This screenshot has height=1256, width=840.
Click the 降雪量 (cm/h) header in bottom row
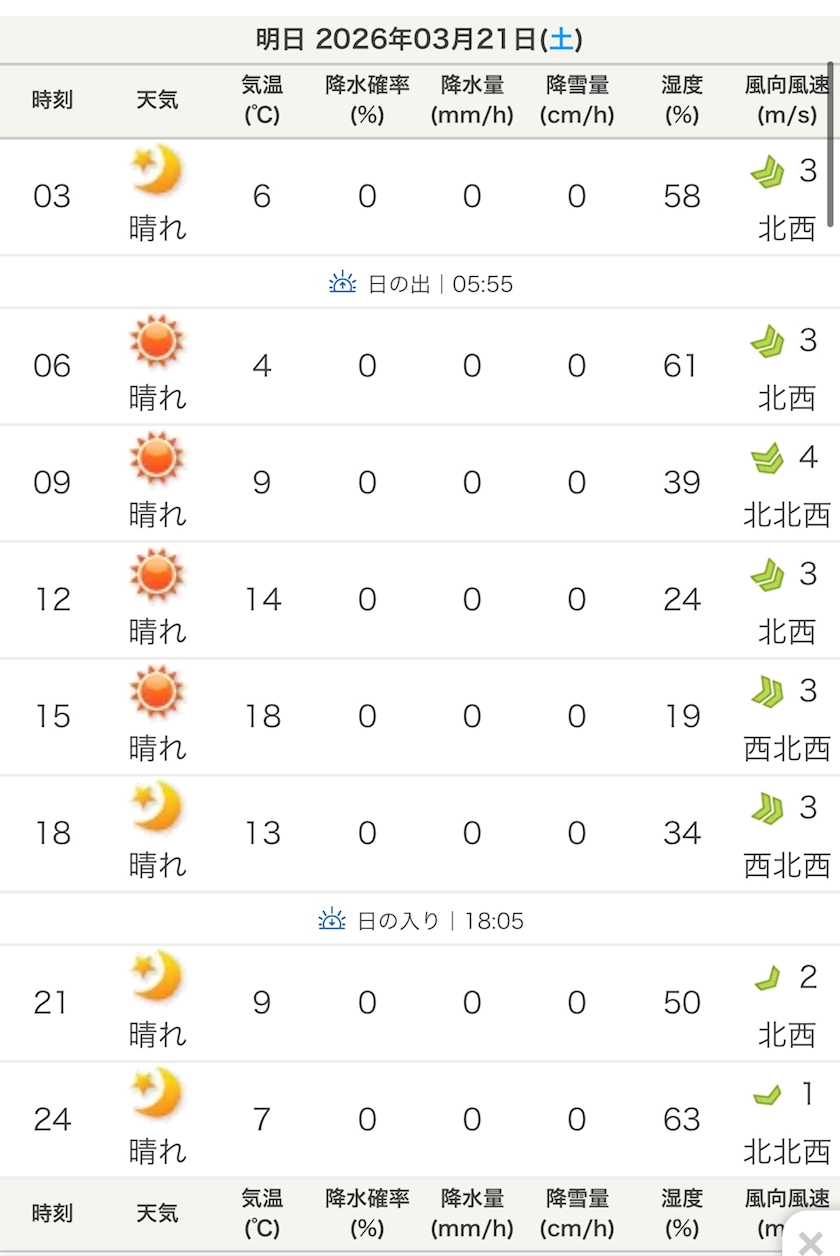[577, 1213]
